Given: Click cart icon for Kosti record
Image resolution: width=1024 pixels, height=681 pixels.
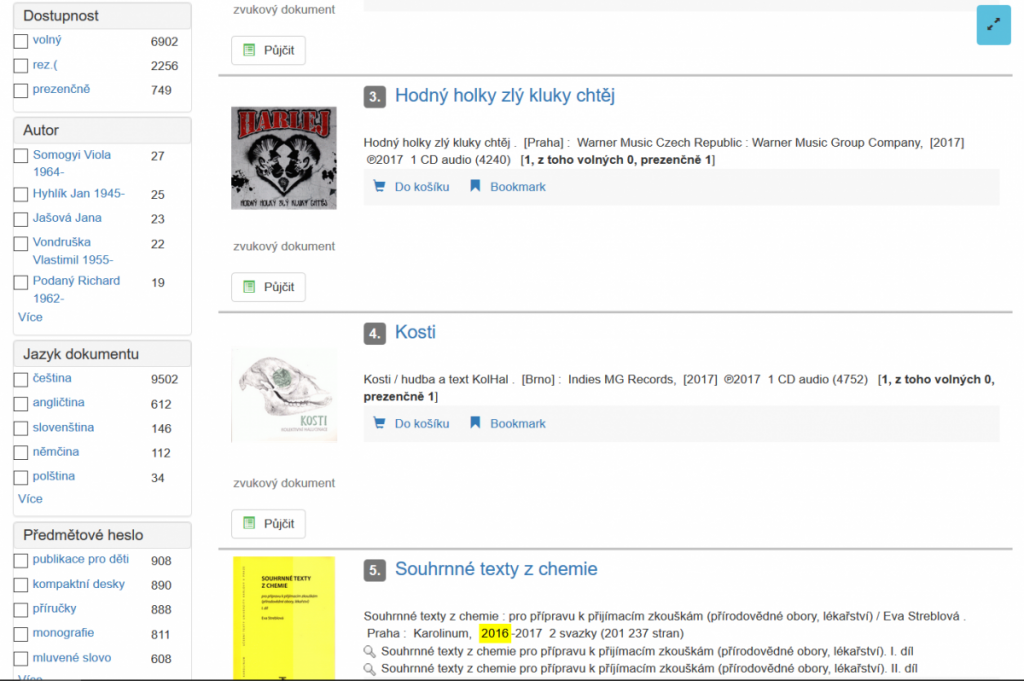Looking at the screenshot, I should 379,423.
